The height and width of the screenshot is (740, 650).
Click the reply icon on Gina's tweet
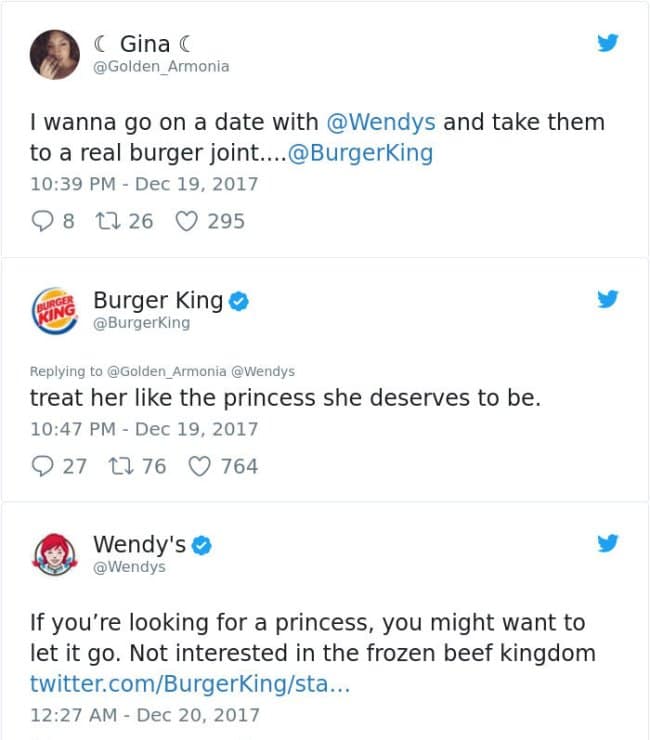pos(43,221)
